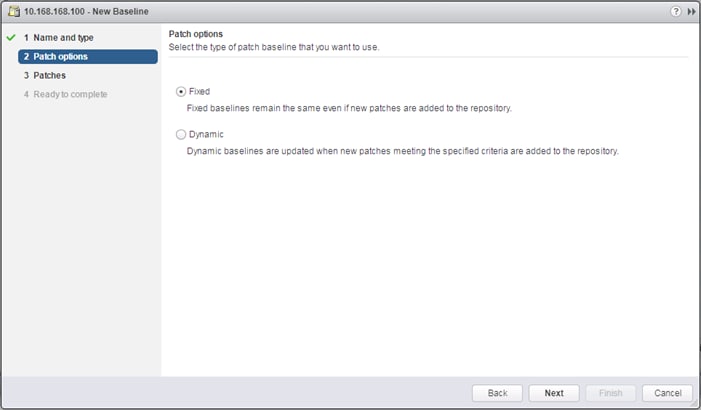Click the 'Select the type of patch baseline' text
Screen dimensions: 701x410
(x=274, y=47)
